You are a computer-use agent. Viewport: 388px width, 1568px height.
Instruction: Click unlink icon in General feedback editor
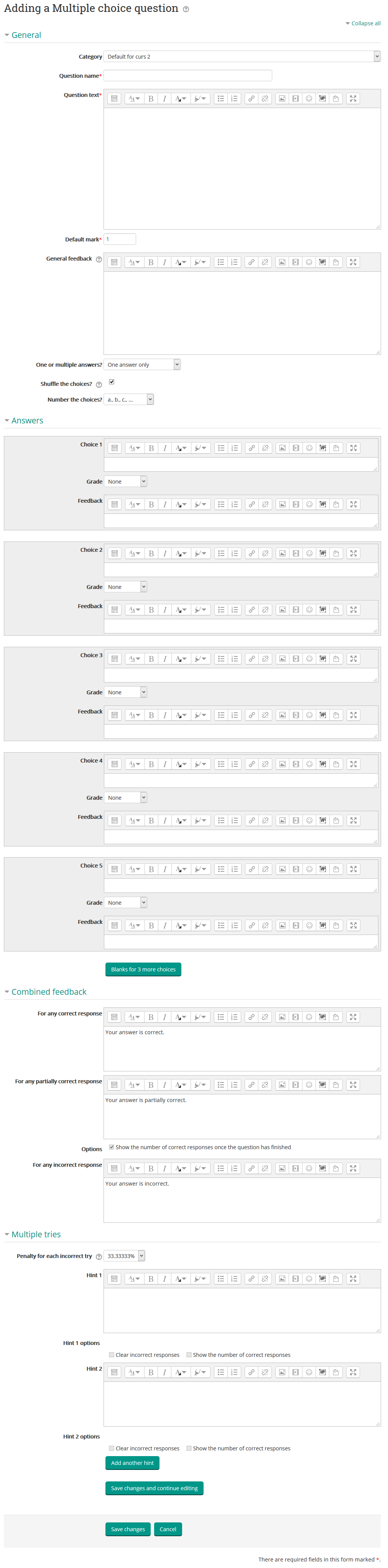265,262
